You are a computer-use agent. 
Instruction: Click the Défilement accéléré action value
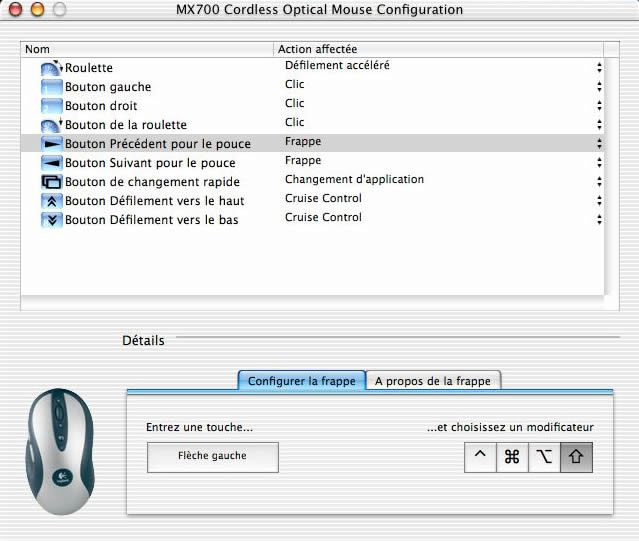[337, 65]
